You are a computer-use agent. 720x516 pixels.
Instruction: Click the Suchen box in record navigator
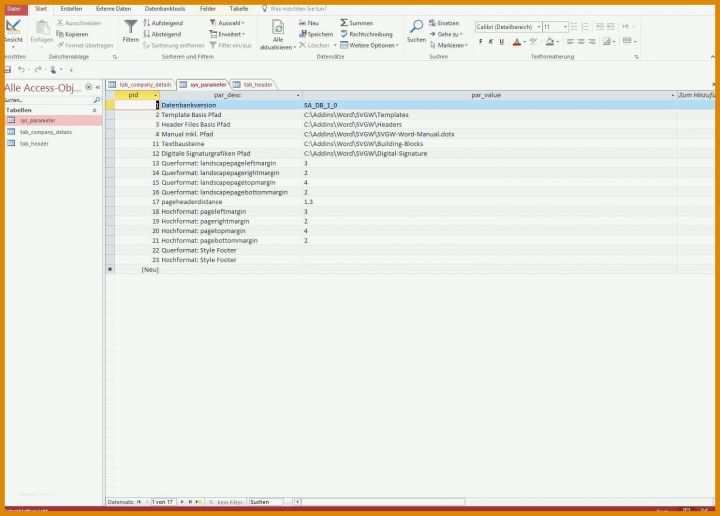[x=266, y=502]
